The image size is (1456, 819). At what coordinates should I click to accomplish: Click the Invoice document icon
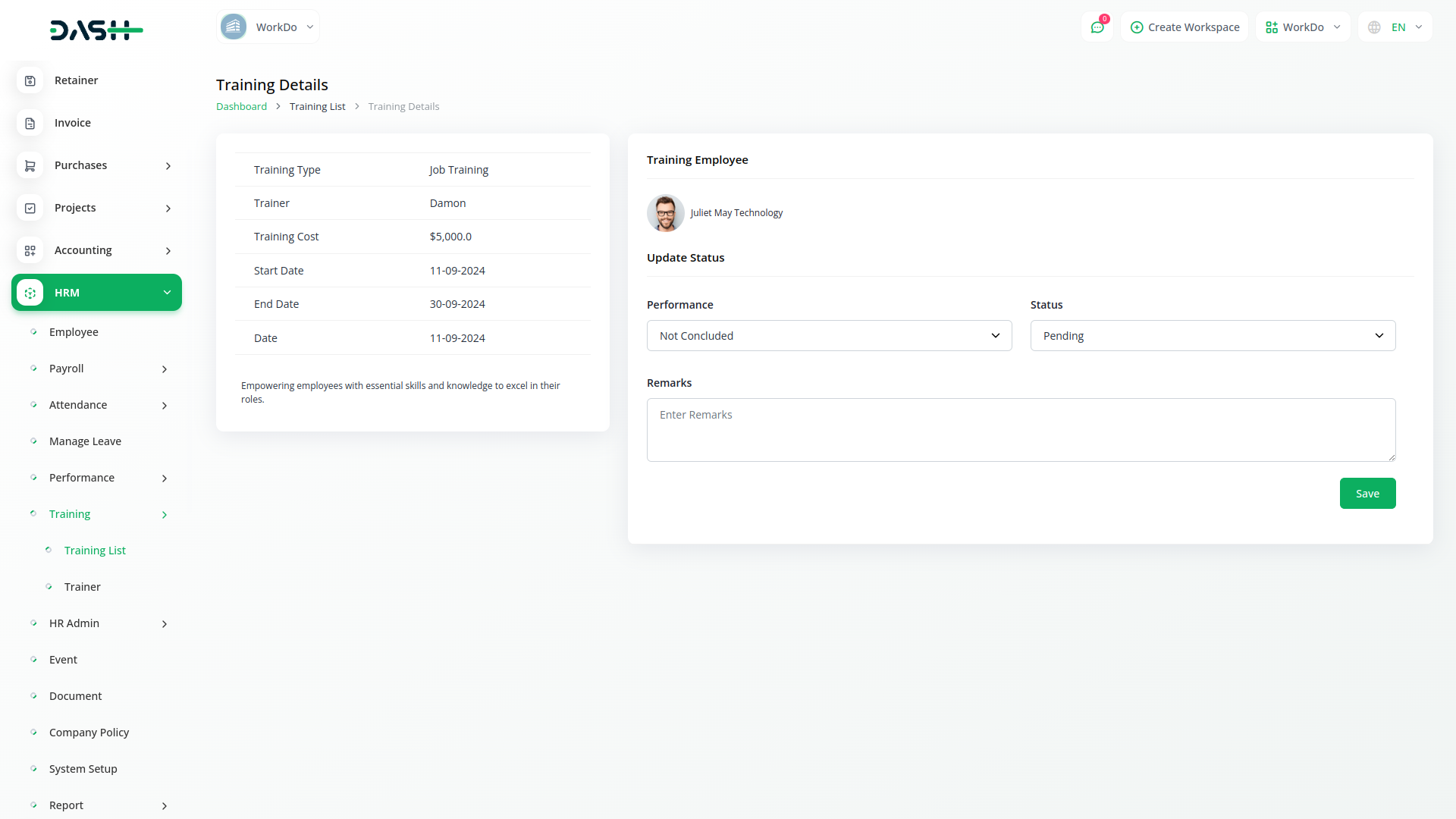(x=30, y=123)
